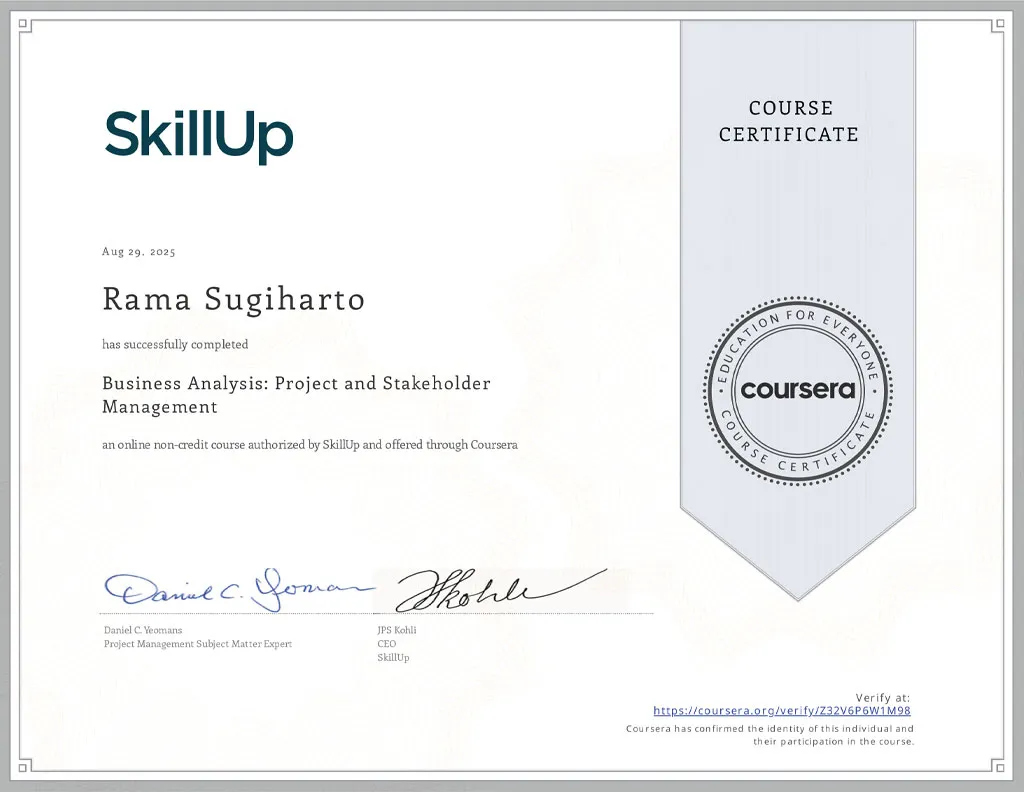This screenshot has width=1024, height=792.
Task: Click the bottom-left corner border ornament
Action: click(x=26, y=766)
